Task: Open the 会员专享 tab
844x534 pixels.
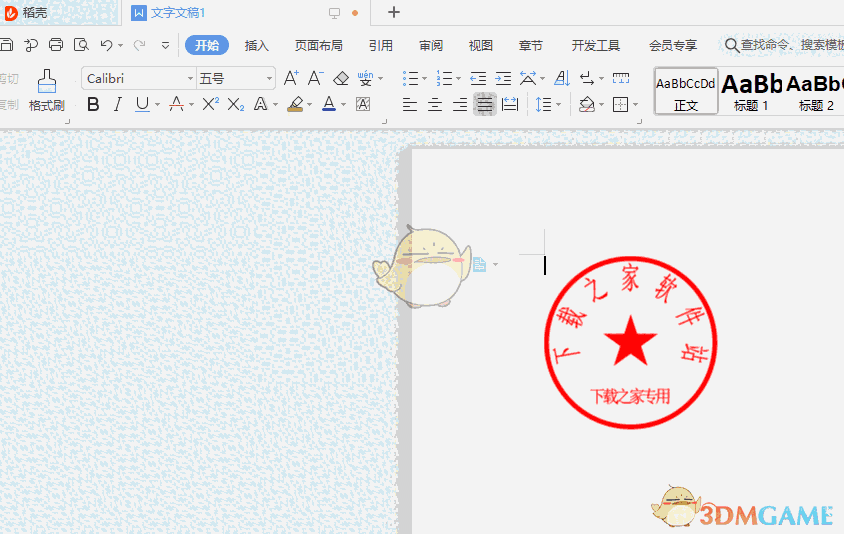Action: [673, 46]
